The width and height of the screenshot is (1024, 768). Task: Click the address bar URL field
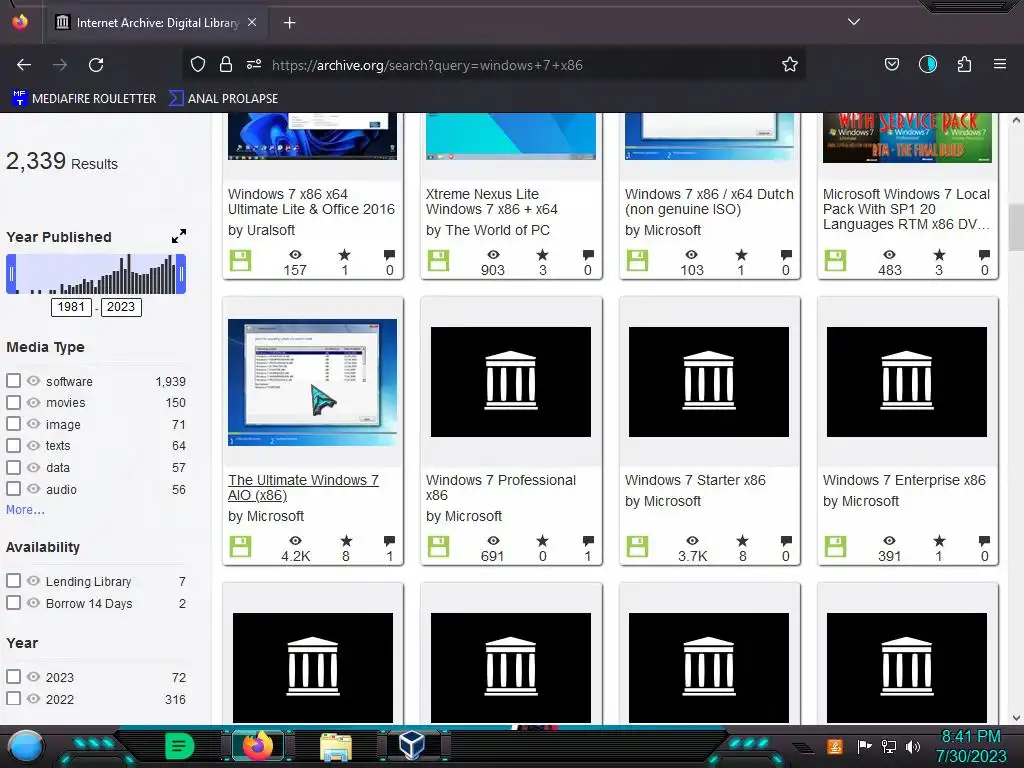[x=496, y=65]
